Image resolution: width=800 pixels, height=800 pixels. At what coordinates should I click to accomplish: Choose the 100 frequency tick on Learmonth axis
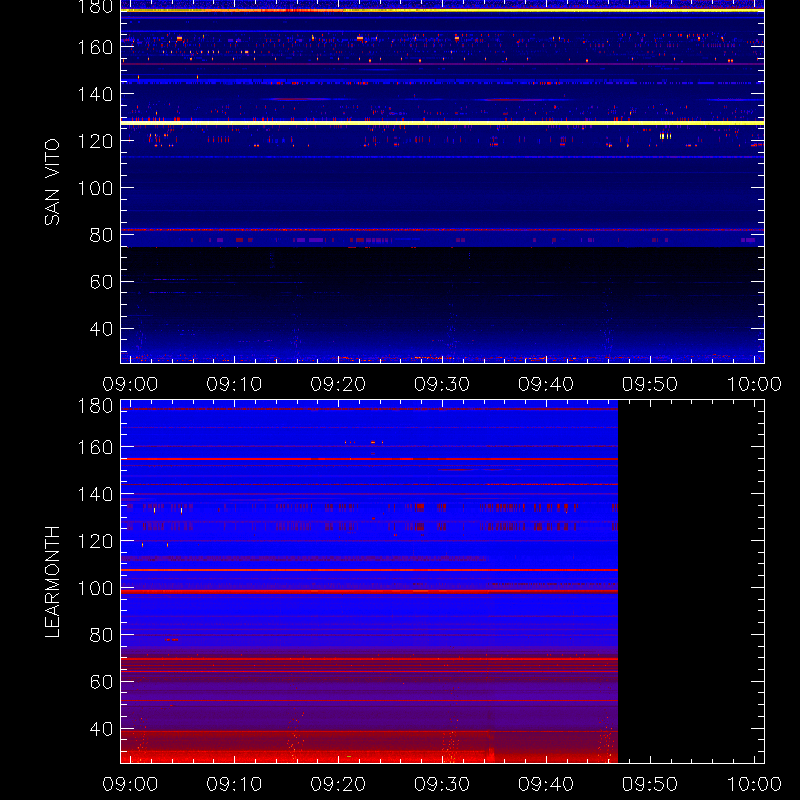point(95,588)
